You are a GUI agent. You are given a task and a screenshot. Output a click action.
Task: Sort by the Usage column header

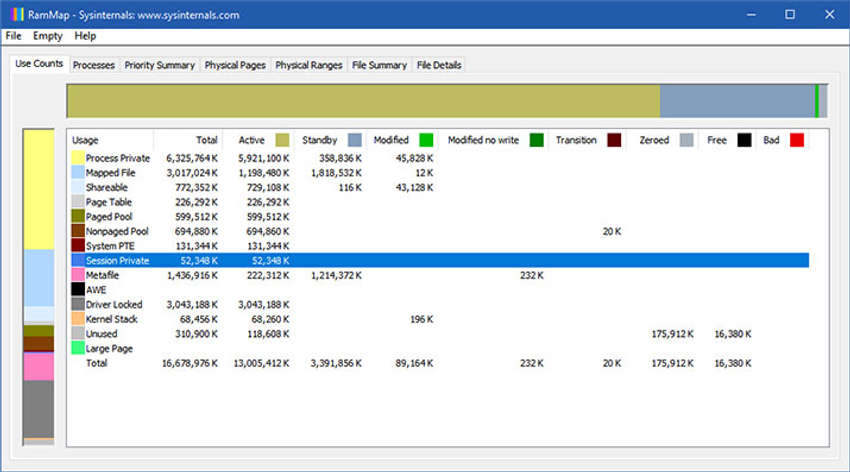(x=85, y=140)
